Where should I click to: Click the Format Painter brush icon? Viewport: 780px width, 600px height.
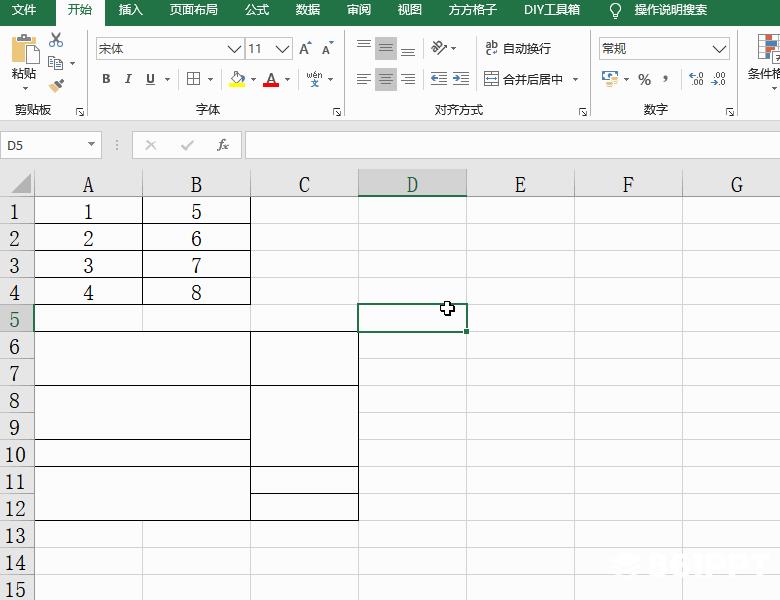click(x=56, y=86)
